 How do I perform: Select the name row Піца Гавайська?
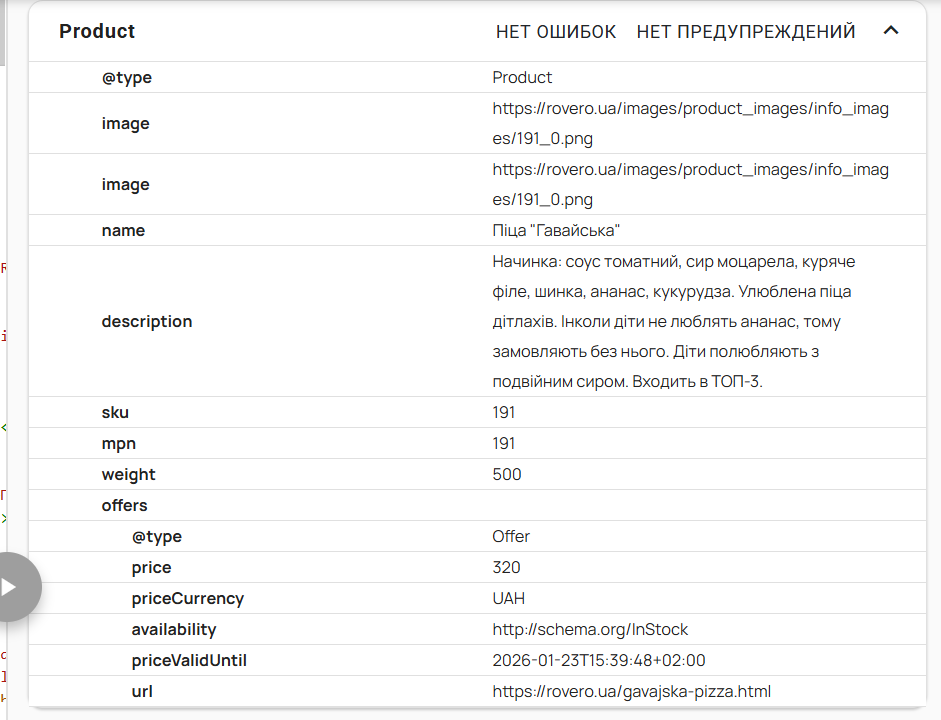tap(477, 230)
